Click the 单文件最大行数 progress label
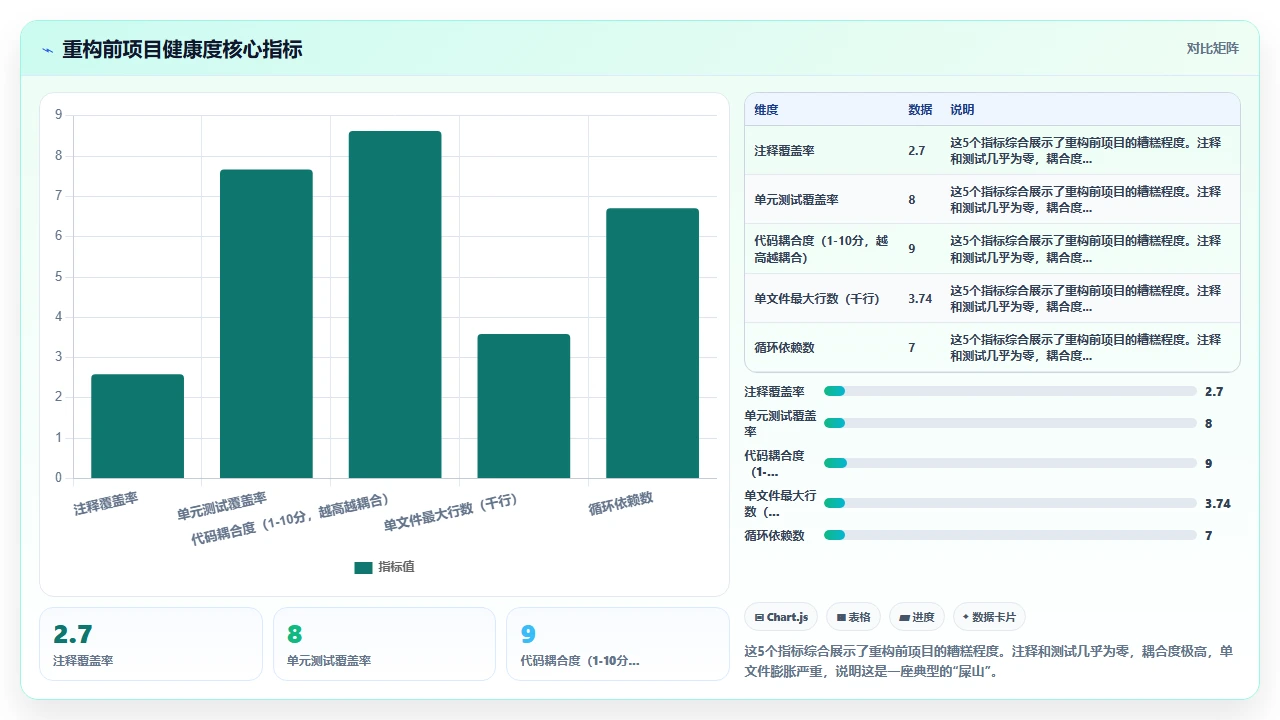This screenshot has height=720, width=1280. click(780, 503)
